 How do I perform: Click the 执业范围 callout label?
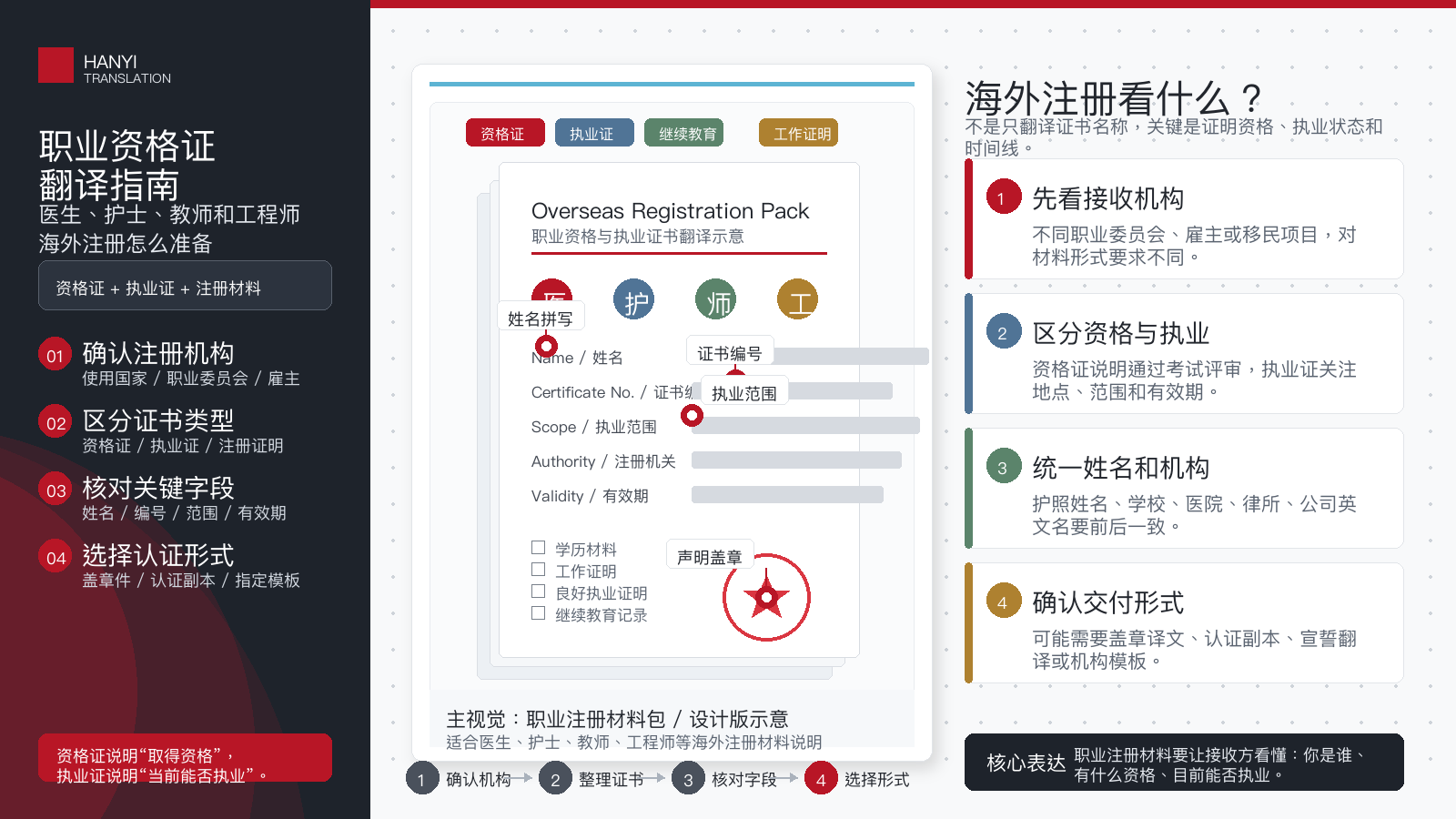[x=744, y=392]
